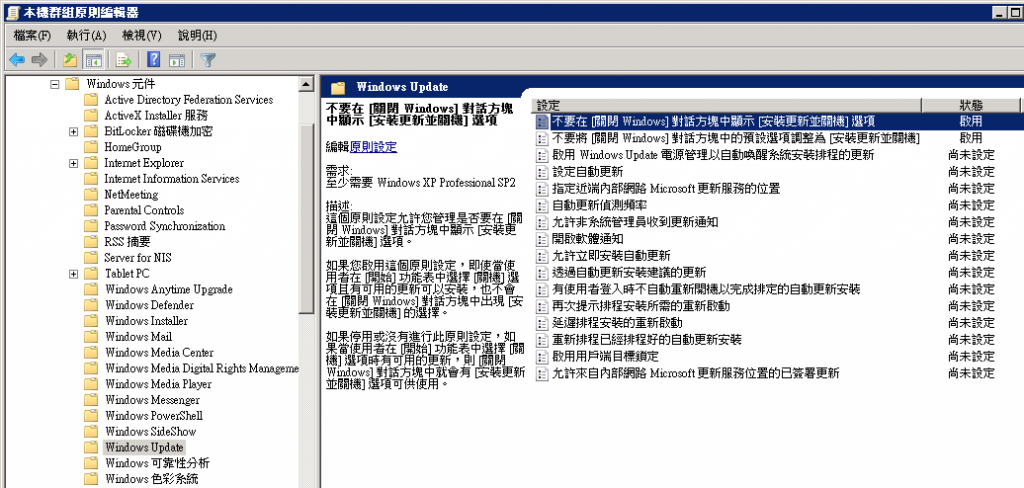Click policy icon for 延遲排程安裝的重新啟動

point(541,323)
